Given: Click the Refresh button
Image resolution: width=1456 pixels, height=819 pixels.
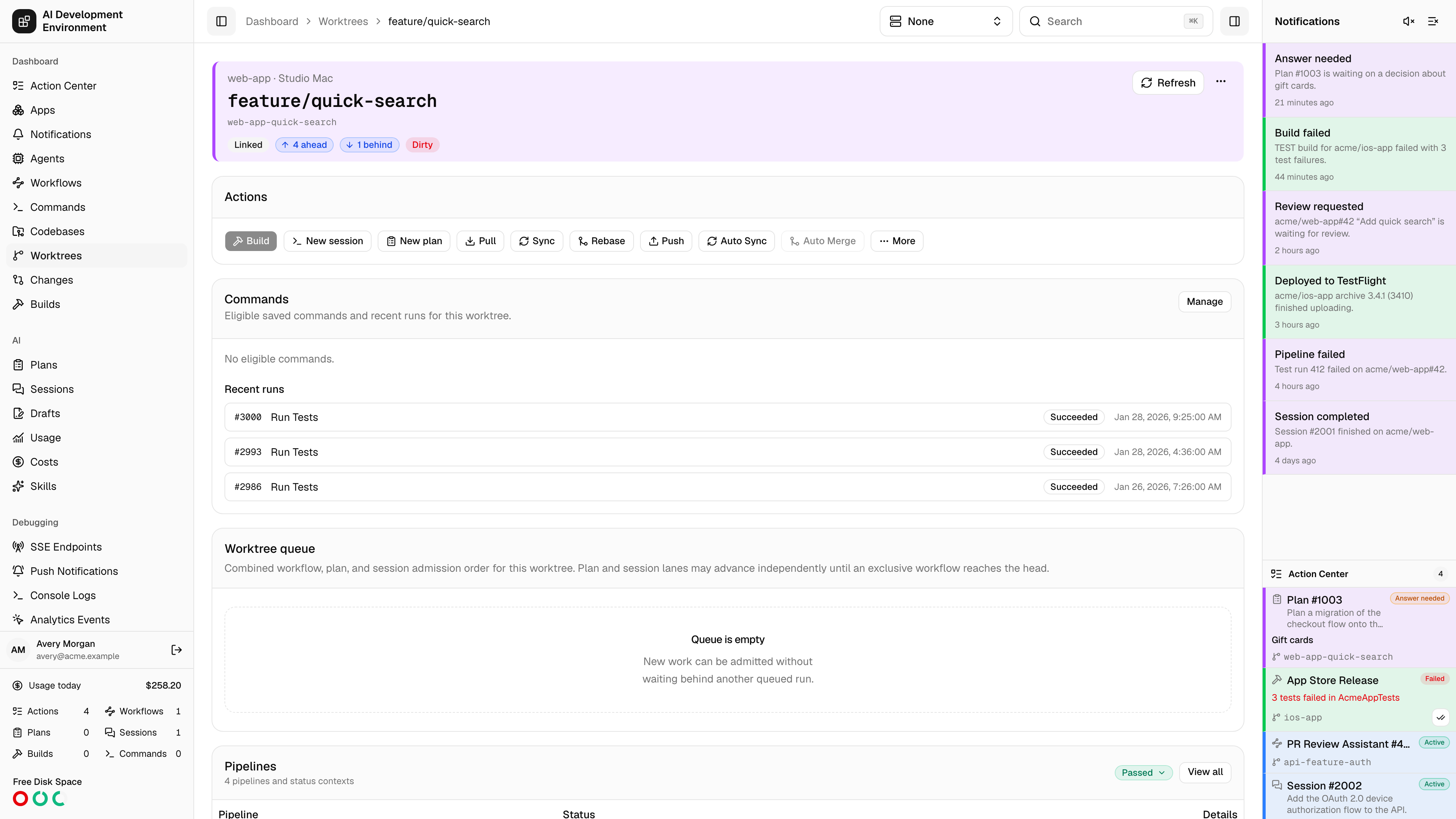Looking at the screenshot, I should coord(1168,83).
